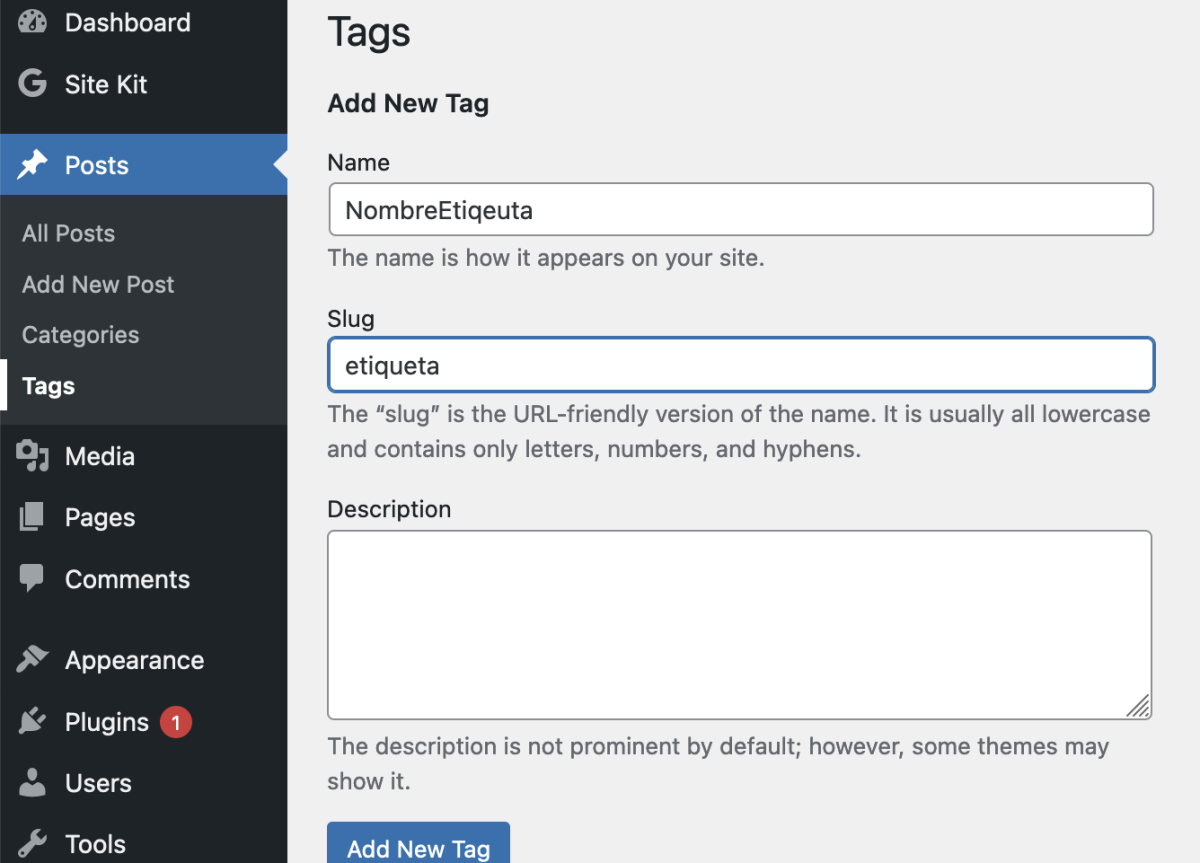The width and height of the screenshot is (1200, 863).
Task: Click the Tags page heading
Action: pos(369,32)
